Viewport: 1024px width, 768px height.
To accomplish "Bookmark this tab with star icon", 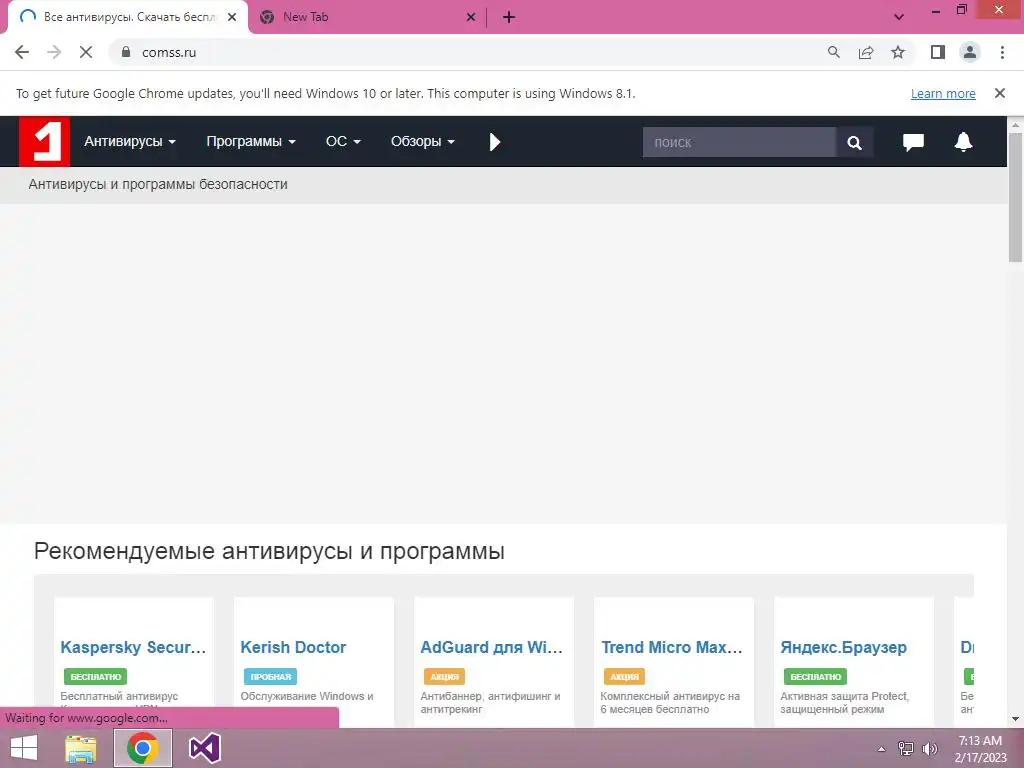I will click(x=898, y=52).
